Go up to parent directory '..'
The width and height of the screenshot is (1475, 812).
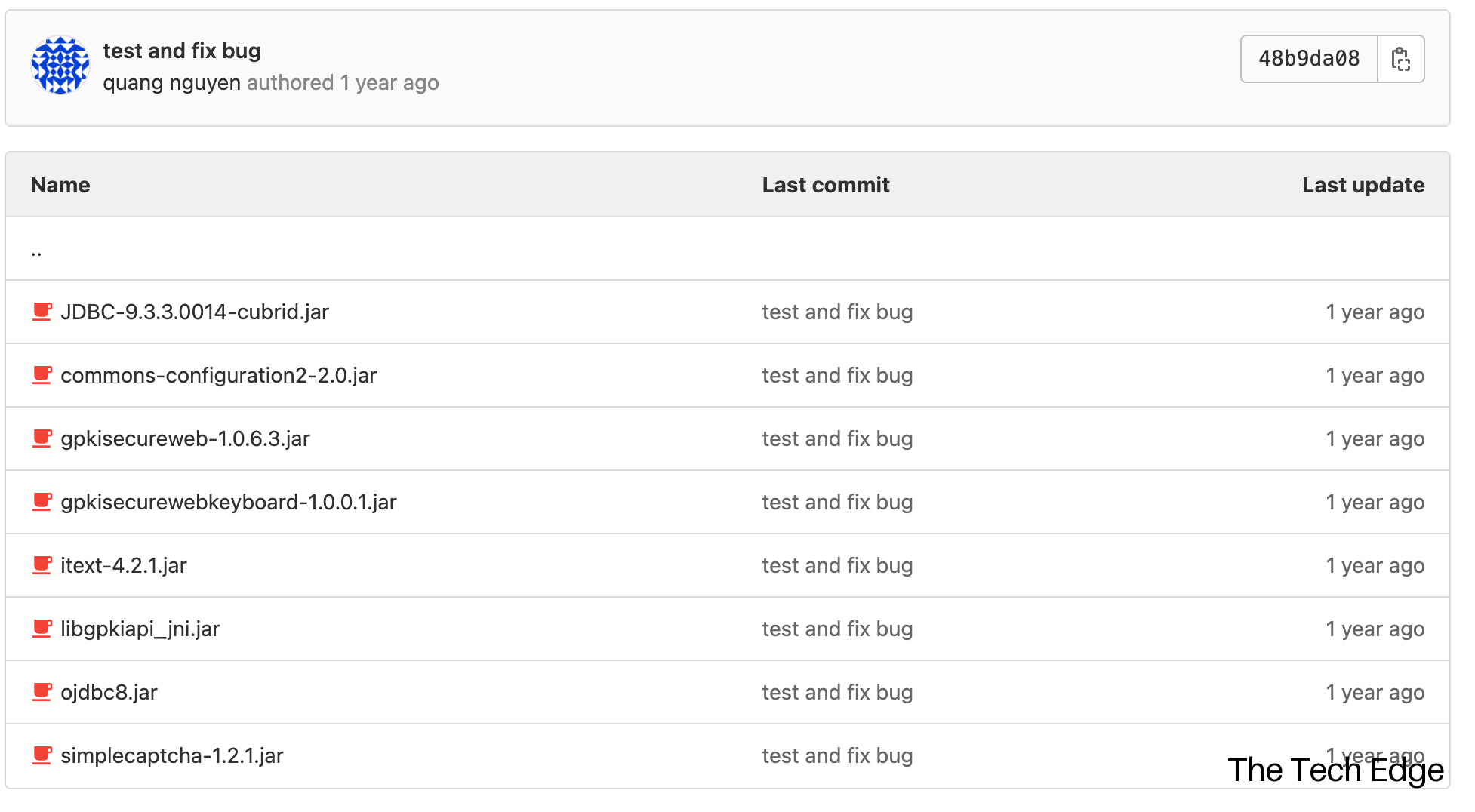pos(36,251)
